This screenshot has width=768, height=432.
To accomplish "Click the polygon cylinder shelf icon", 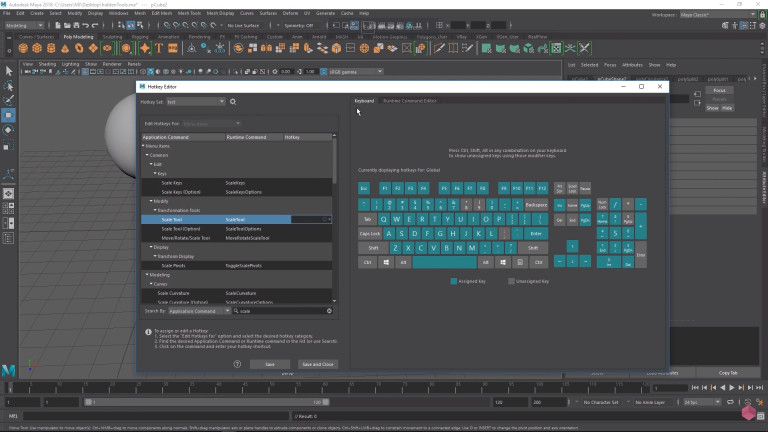I will pyautogui.click(x=51, y=48).
